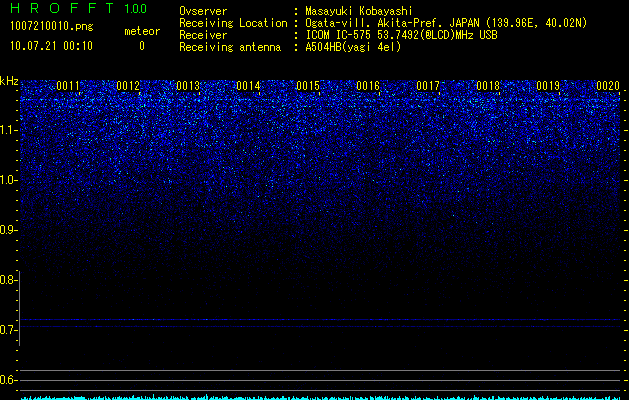The image size is (629, 400).
Task: Click the 0014 time marker
Action: [248, 86]
